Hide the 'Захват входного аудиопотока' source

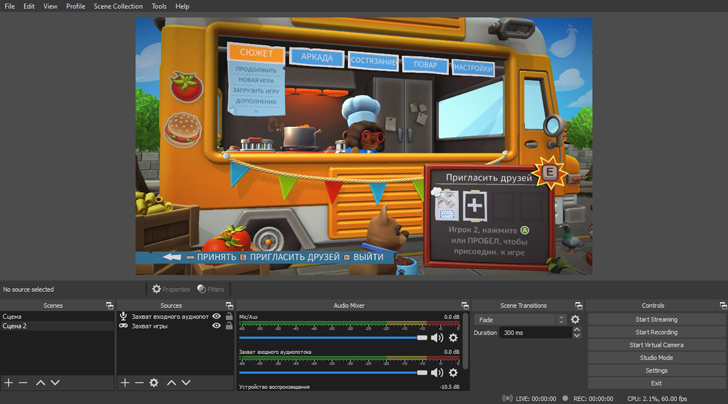point(216,316)
